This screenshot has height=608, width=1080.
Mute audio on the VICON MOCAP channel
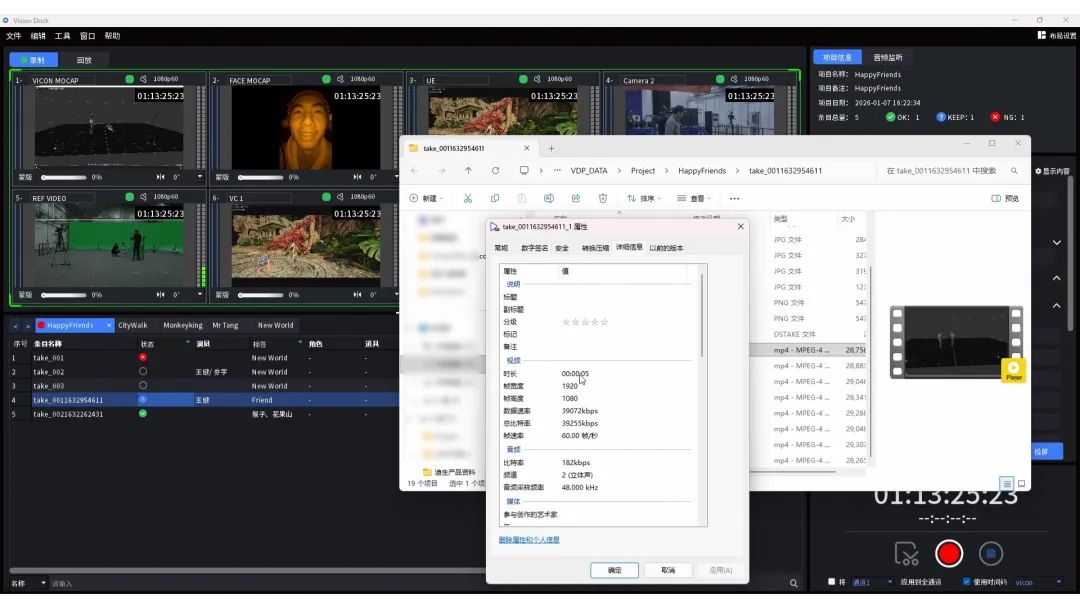[143, 79]
